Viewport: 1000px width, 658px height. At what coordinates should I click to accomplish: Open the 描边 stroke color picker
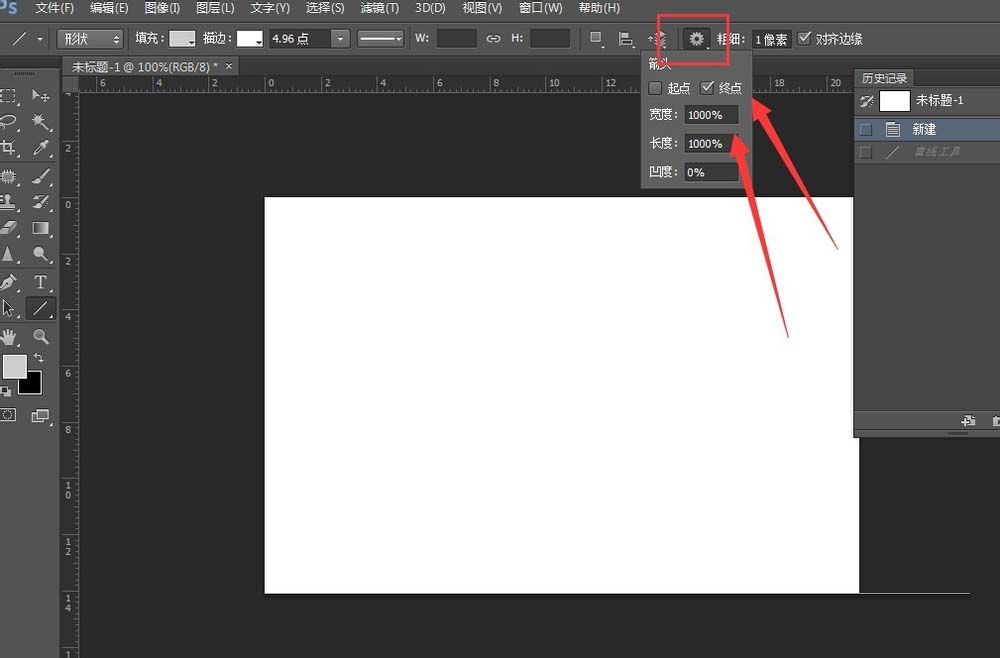pos(246,38)
